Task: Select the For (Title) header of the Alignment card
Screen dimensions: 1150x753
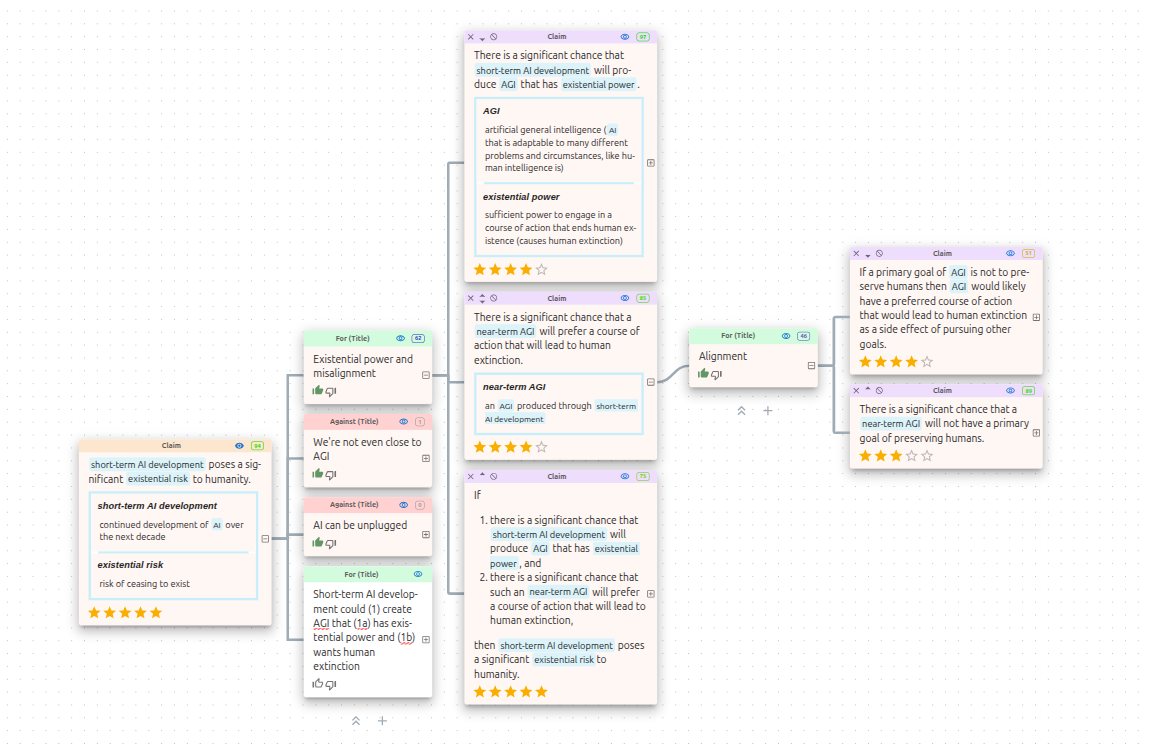Action: coord(738,336)
